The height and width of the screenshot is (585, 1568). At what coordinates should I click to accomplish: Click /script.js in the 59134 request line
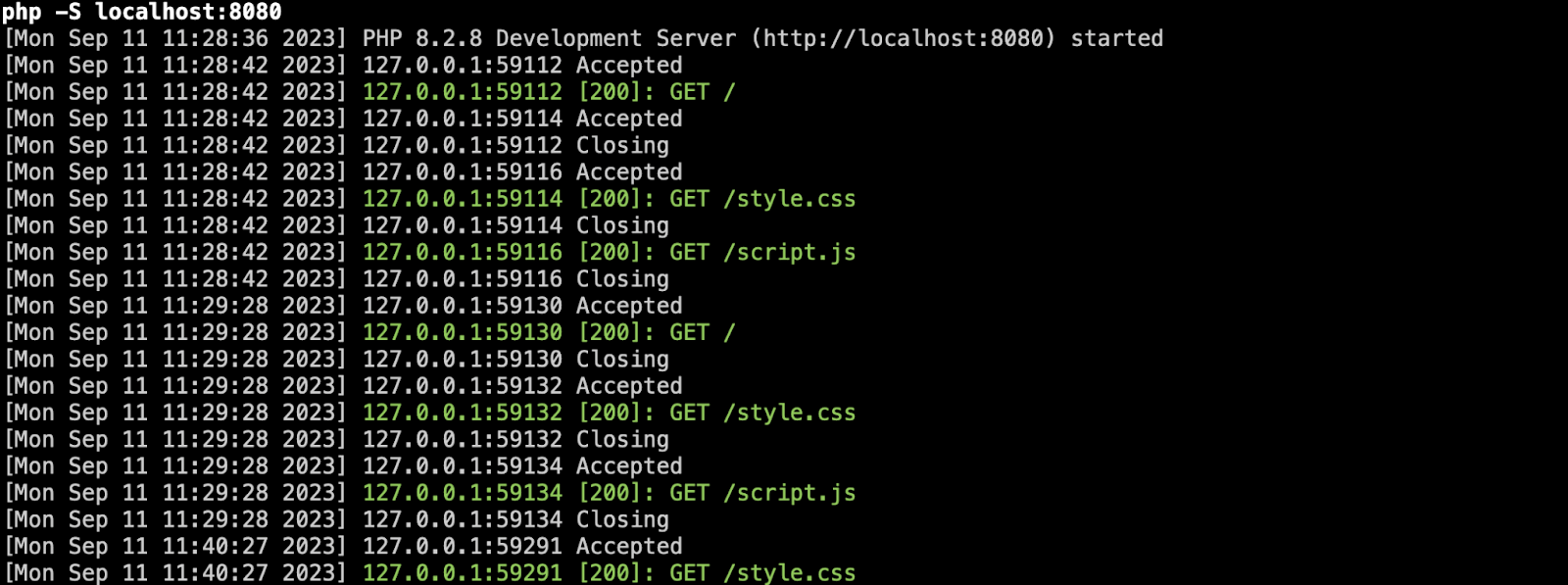789,493
